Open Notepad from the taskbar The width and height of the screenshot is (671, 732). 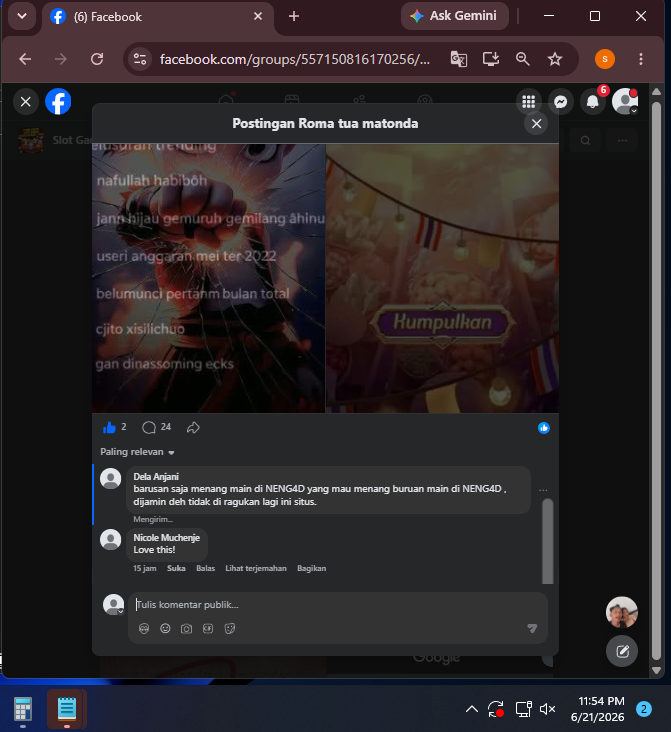point(67,709)
